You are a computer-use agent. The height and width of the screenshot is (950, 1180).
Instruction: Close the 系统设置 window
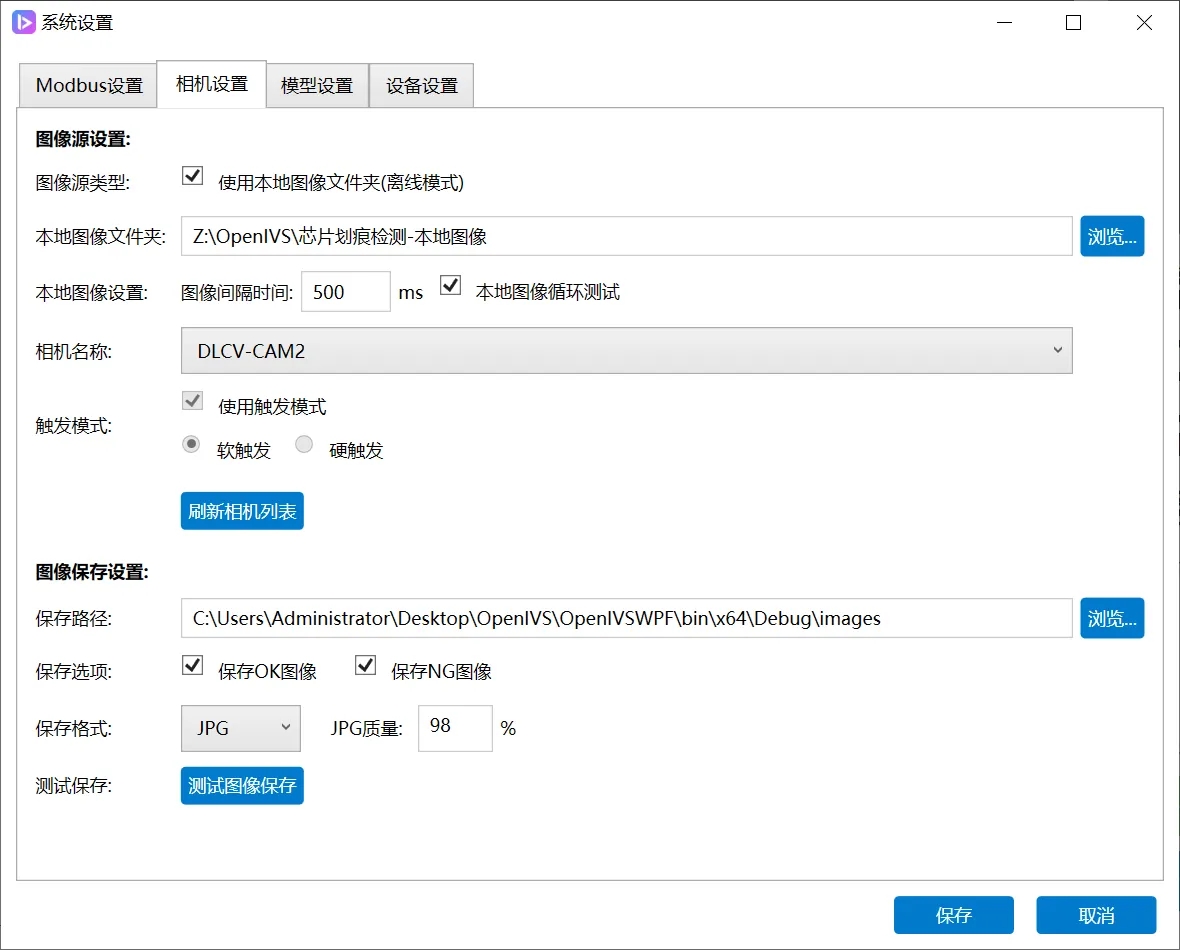(x=1144, y=23)
